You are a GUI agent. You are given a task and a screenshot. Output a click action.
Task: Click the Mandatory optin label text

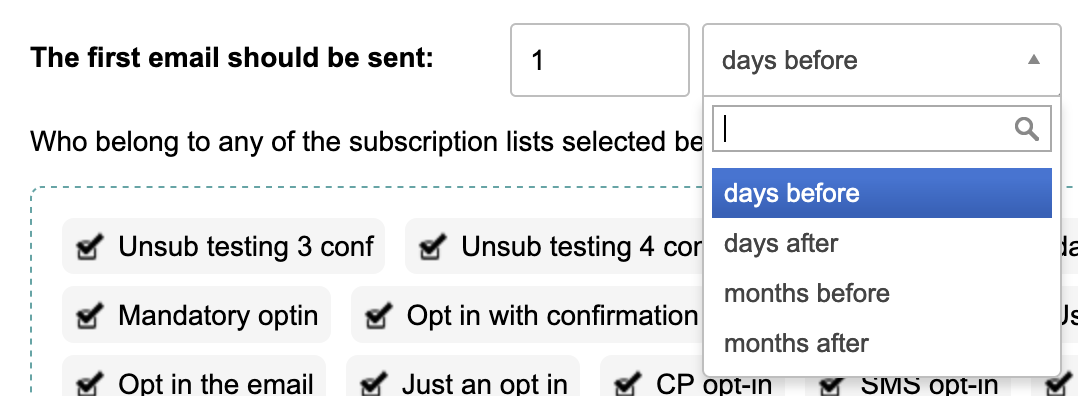tap(218, 316)
